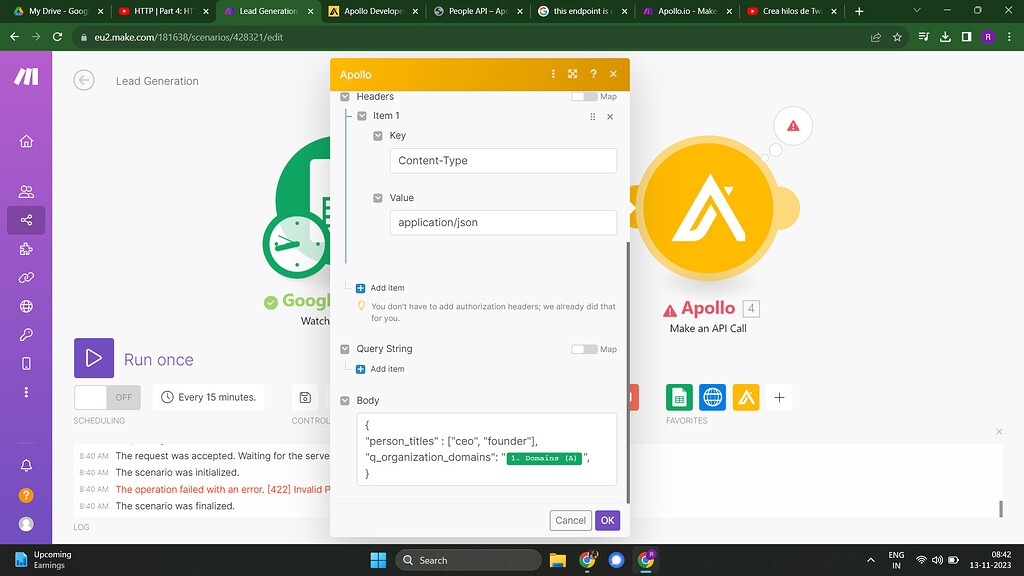The image size is (1024, 576).
Task: Enable the Map toggle for Query String
Action: (584, 349)
